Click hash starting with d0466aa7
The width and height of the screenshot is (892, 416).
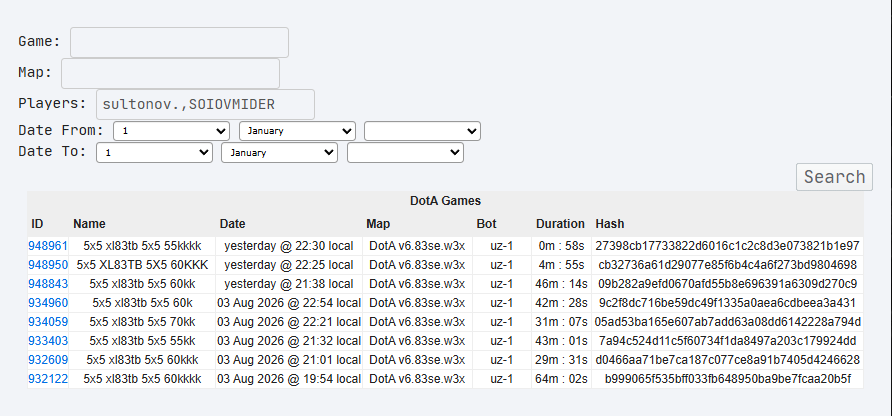(728, 360)
